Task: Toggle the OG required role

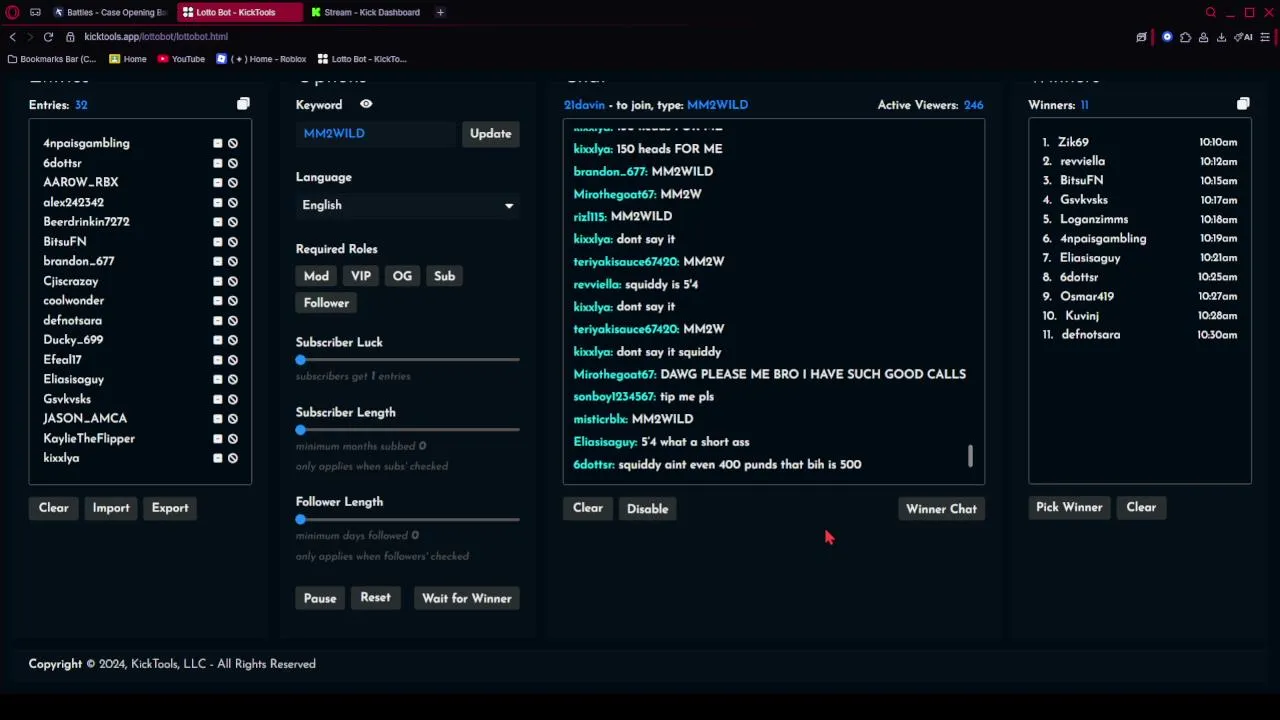Action: [x=402, y=276]
